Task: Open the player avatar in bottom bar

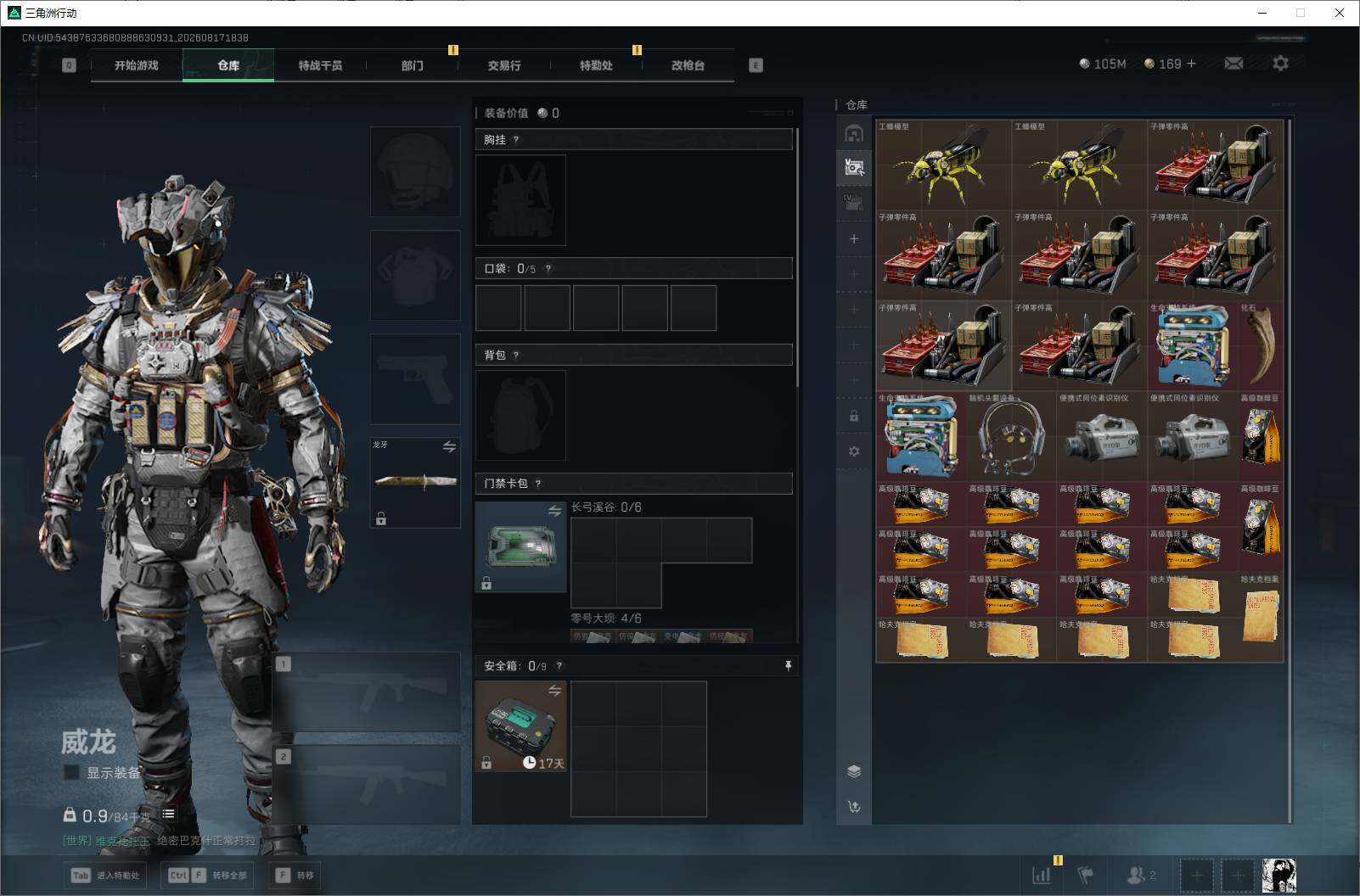Action: click(1279, 876)
